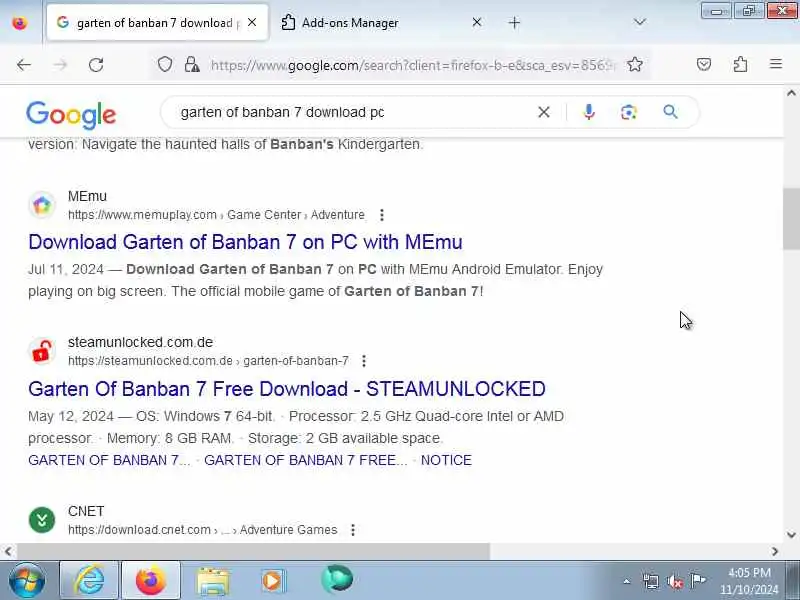Open the Windows Start button
This screenshot has width=800, height=600.
26,580
